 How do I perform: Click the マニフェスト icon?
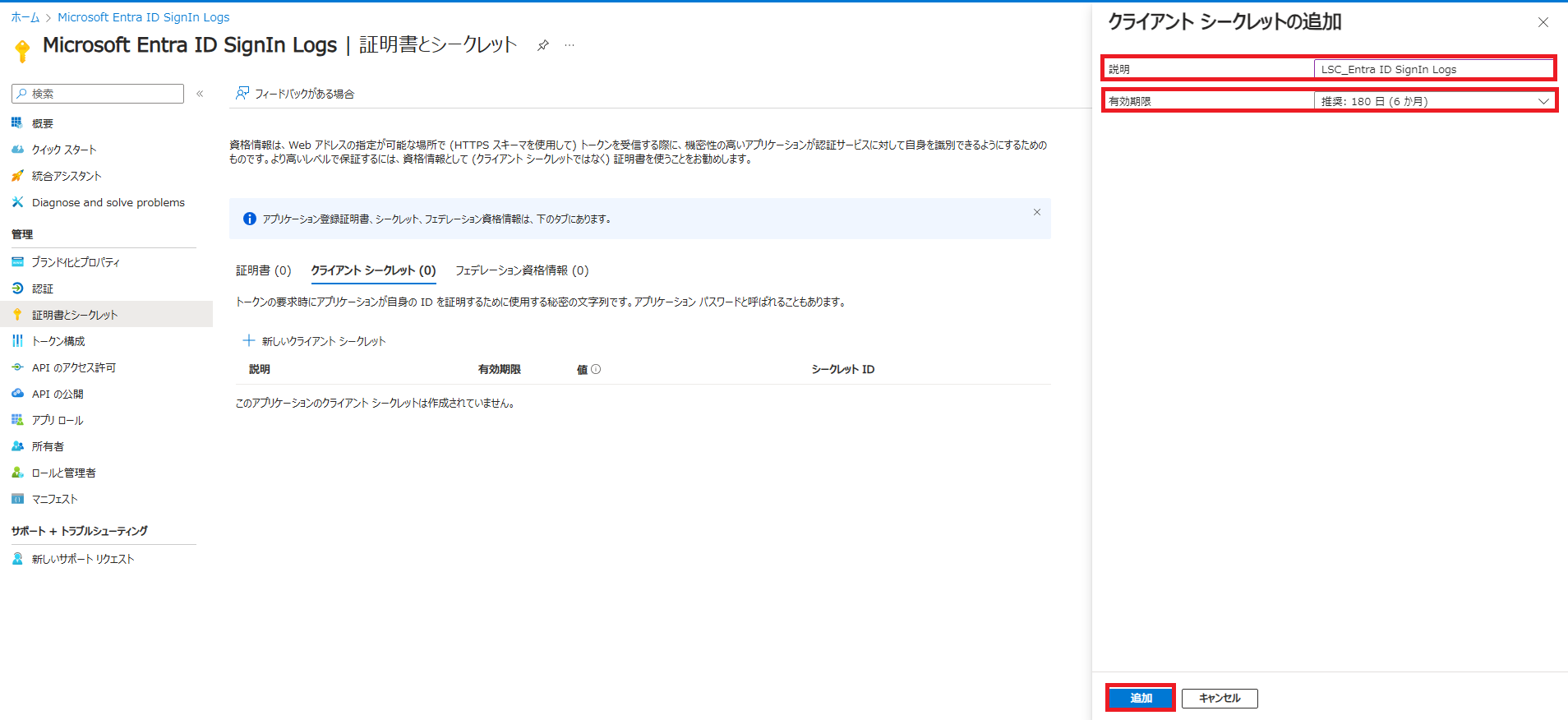[17, 499]
